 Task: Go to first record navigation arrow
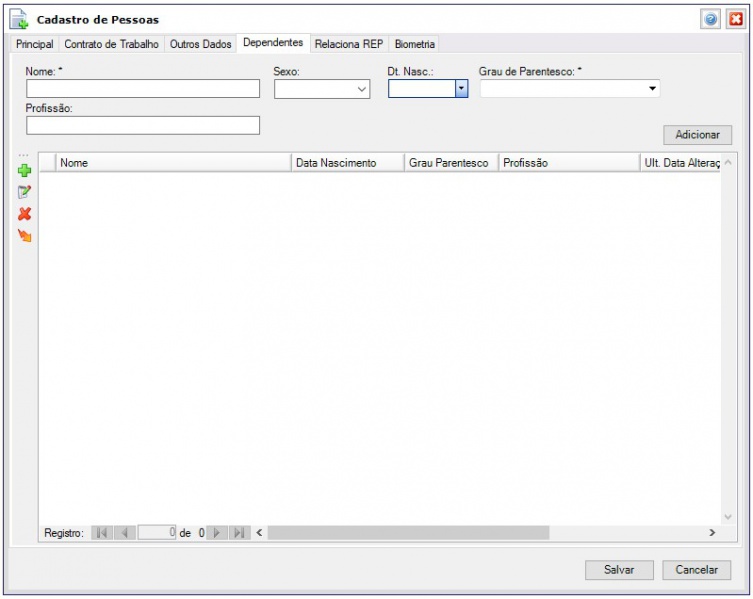pos(100,533)
